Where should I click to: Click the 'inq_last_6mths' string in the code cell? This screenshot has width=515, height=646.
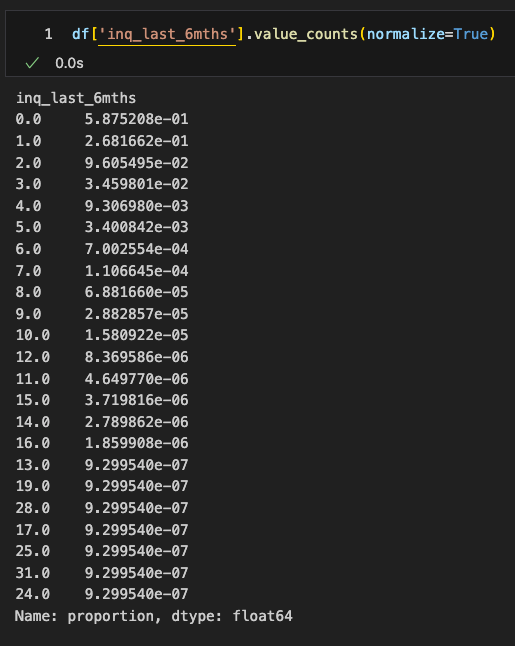tap(167, 34)
